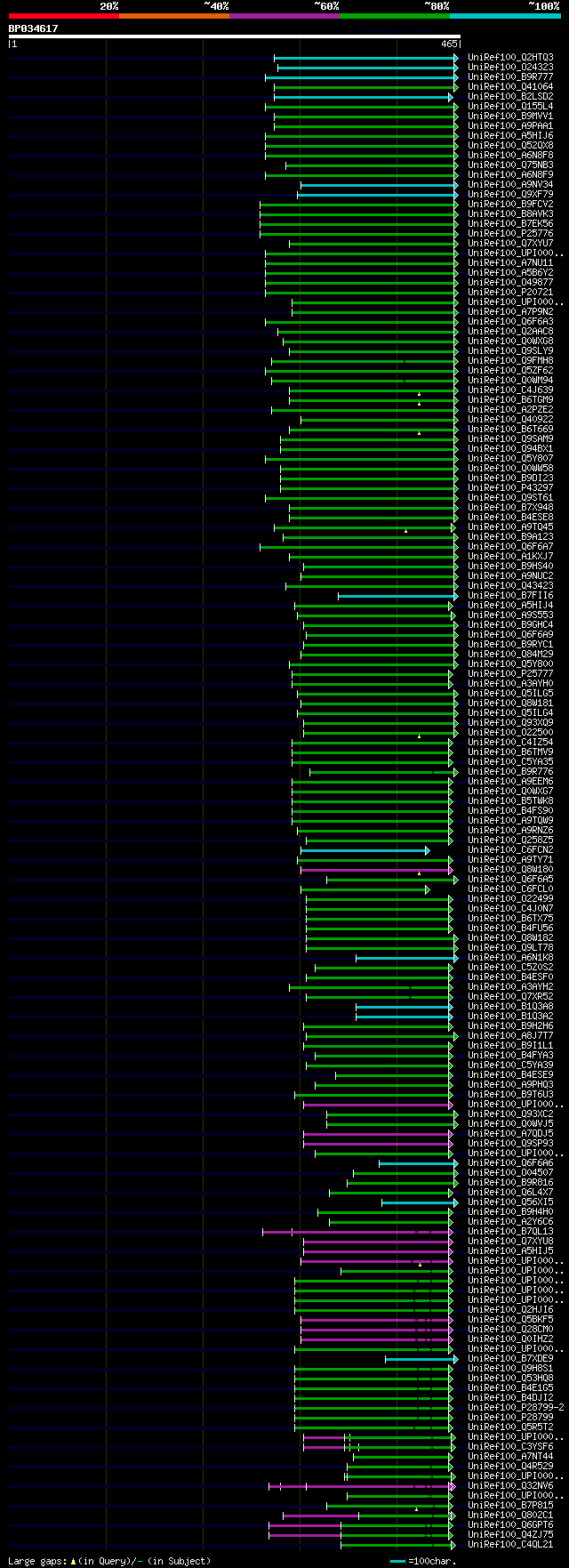
Task: Select the UniRef100_B1Q3A8 label
Action: 510,1006
